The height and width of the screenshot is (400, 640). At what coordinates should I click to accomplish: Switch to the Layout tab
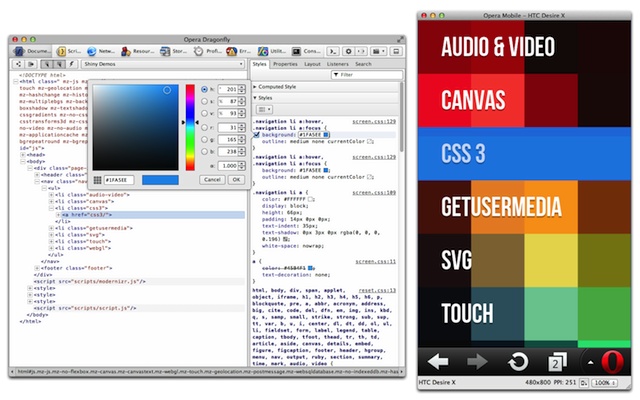tap(312, 64)
